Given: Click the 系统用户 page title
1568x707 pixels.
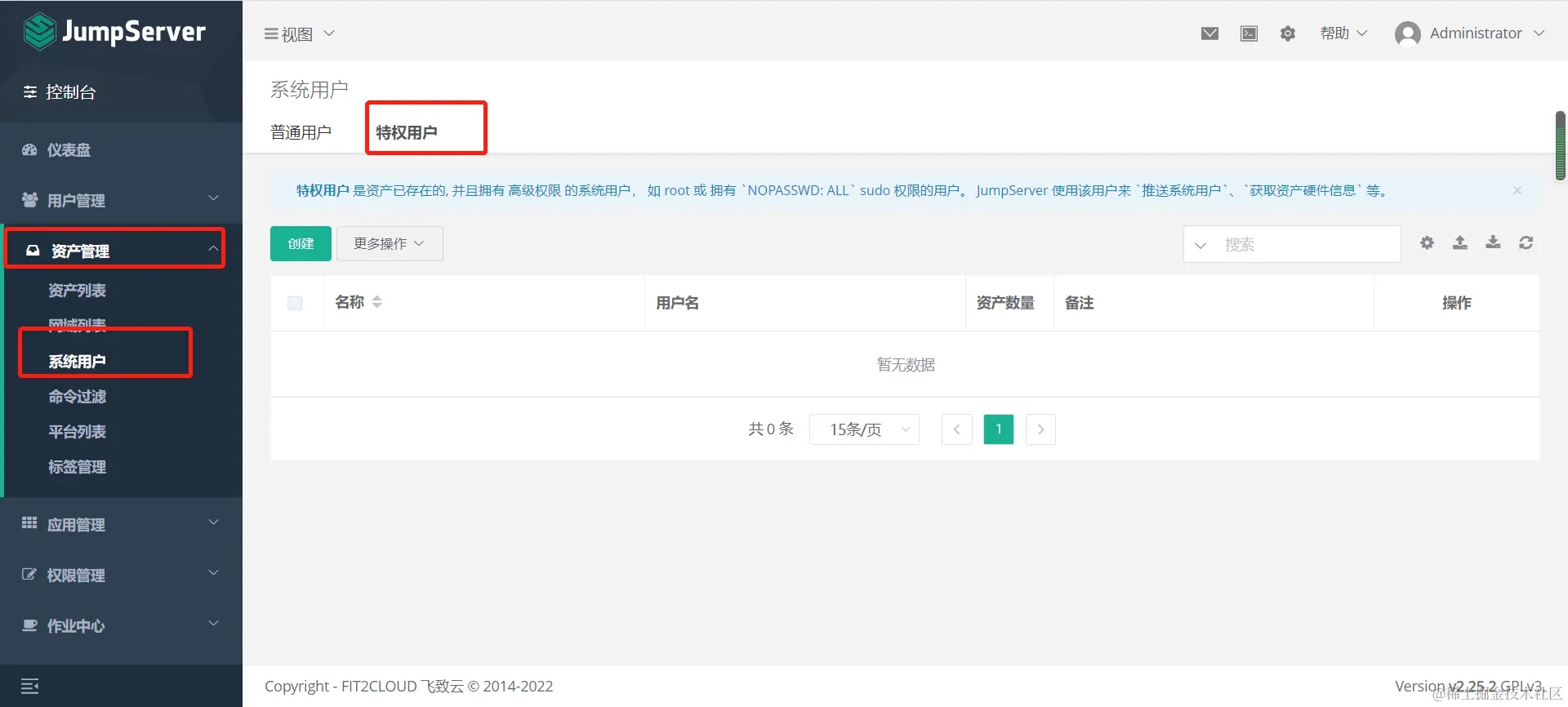Looking at the screenshot, I should pos(310,90).
